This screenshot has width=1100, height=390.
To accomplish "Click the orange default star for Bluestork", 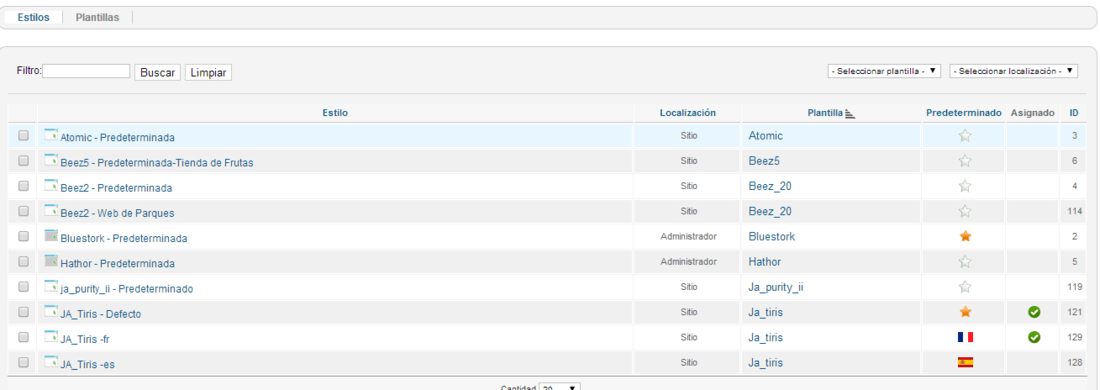I will (965, 236).
